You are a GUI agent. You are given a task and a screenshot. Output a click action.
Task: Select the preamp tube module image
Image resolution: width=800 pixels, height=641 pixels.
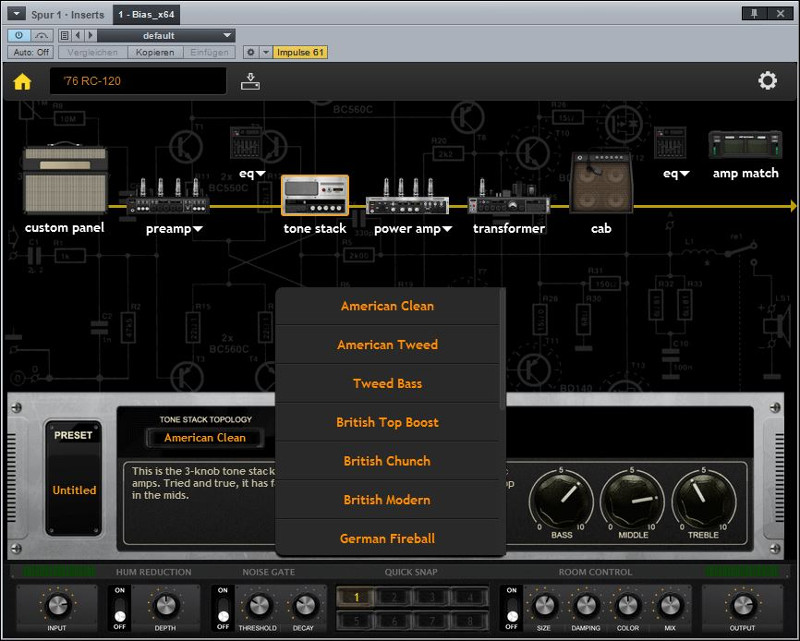pos(168,196)
